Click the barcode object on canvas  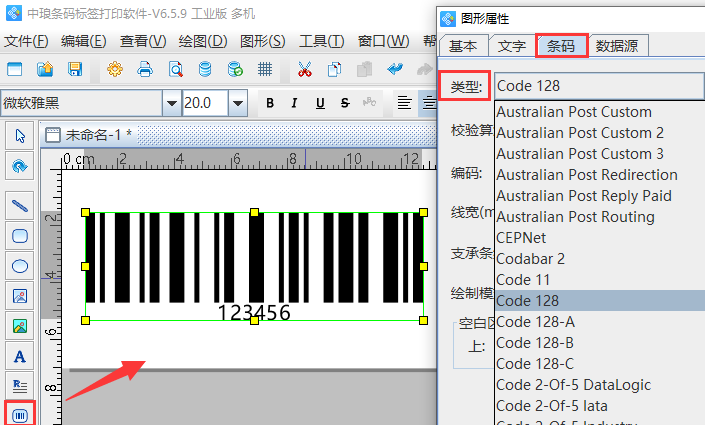pos(254,266)
